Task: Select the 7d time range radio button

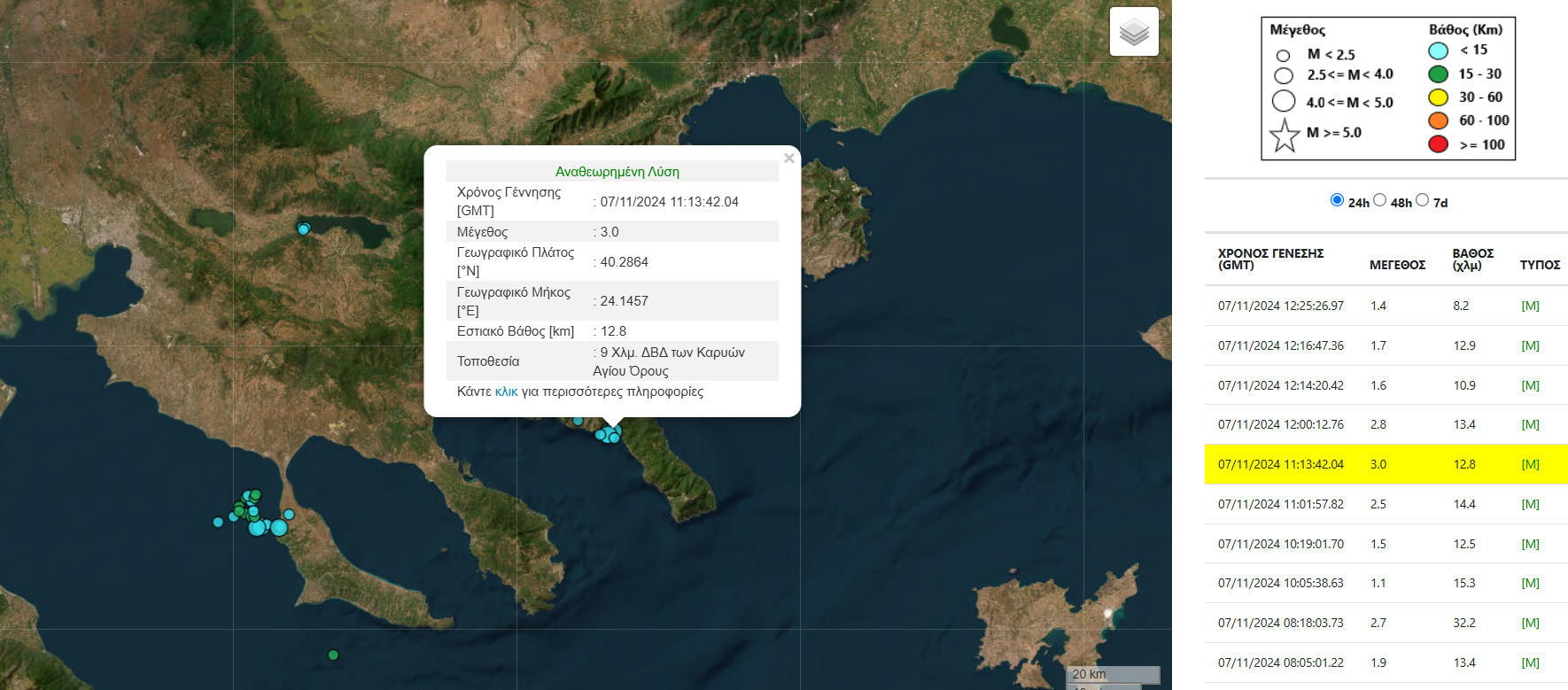Action: [1422, 200]
